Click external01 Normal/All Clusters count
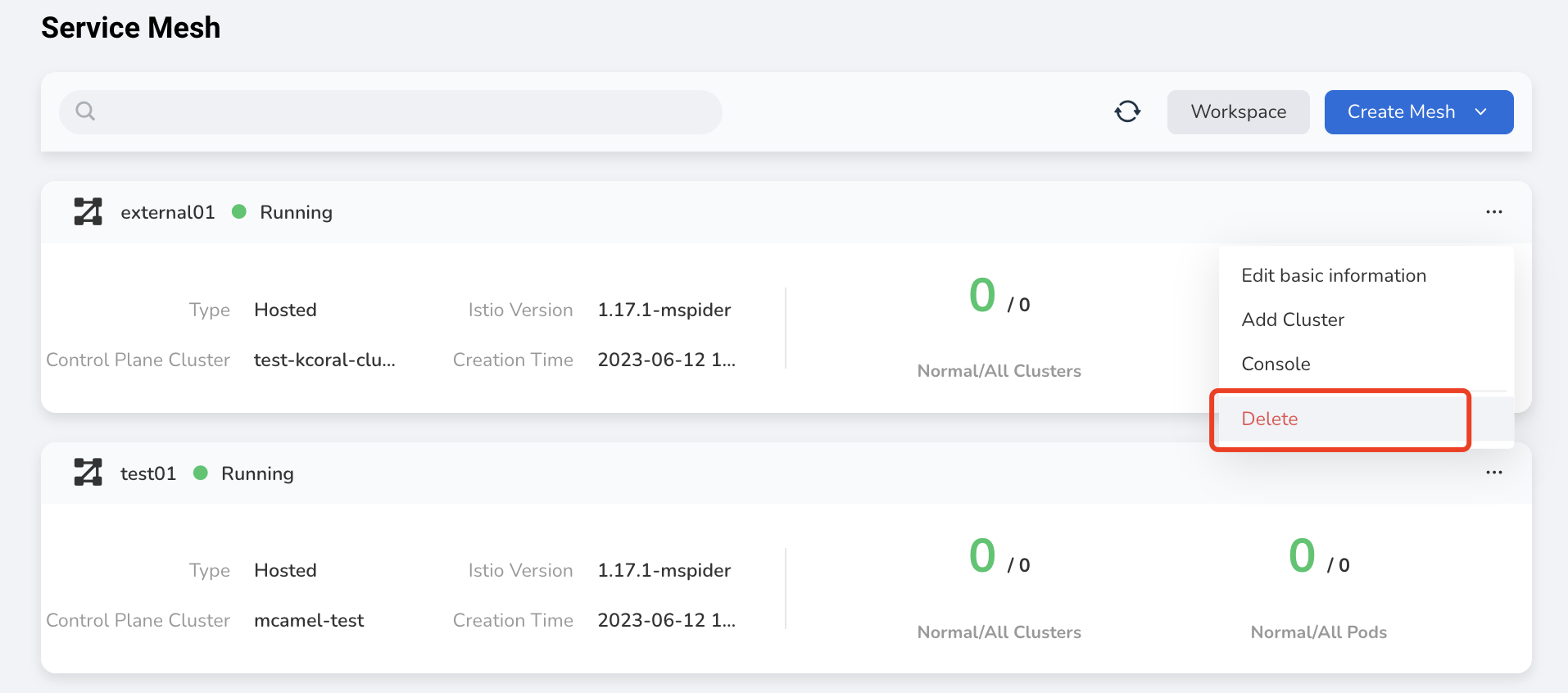 (999, 297)
